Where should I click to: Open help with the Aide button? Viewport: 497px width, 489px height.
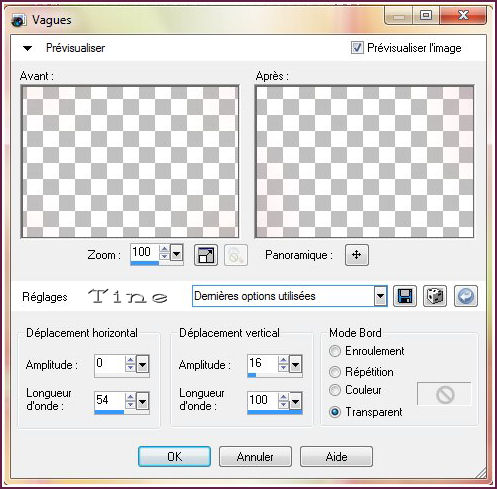point(336,456)
